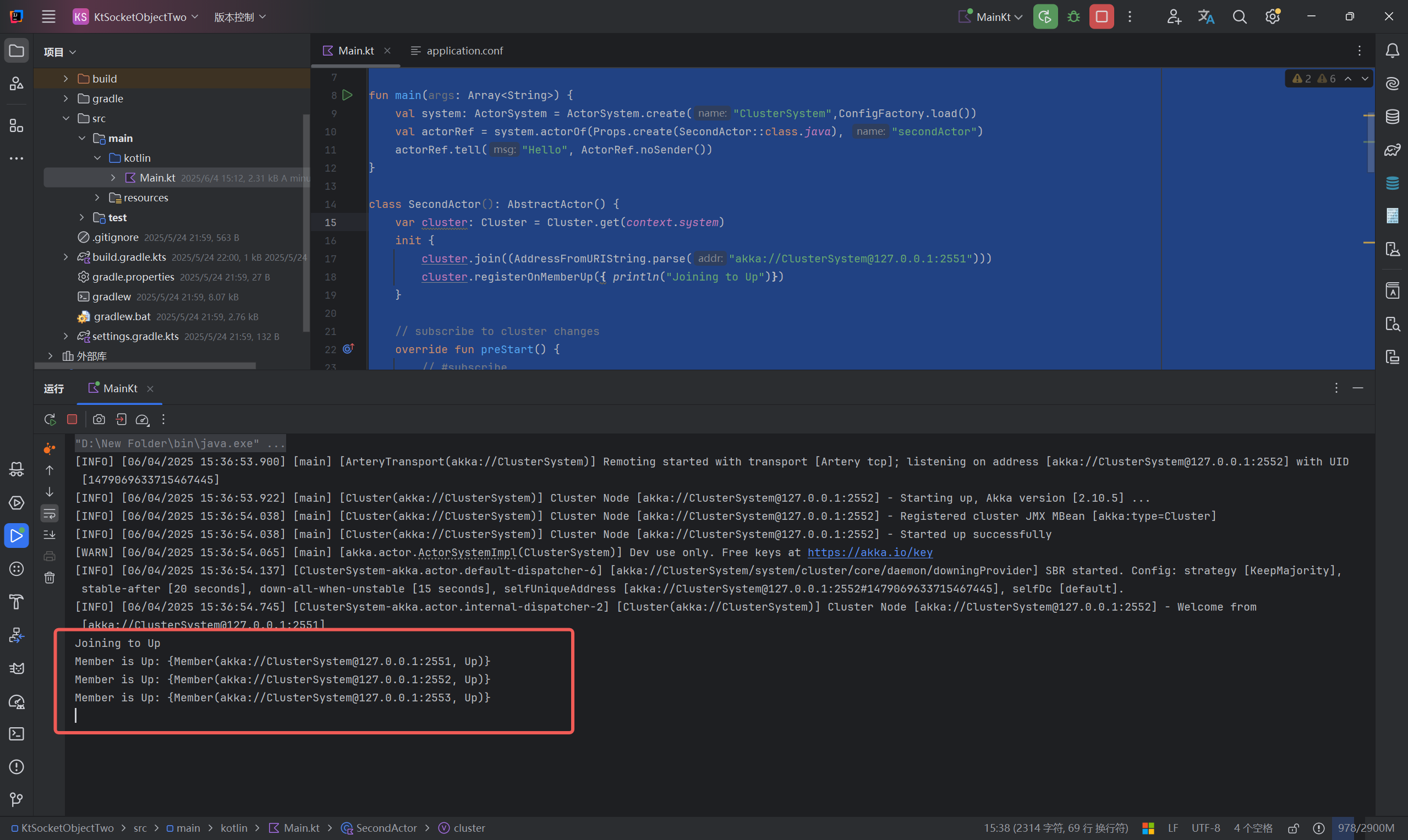Open the Git tool window branch icon
The width and height of the screenshot is (1408, 840).
tap(17, 799)
